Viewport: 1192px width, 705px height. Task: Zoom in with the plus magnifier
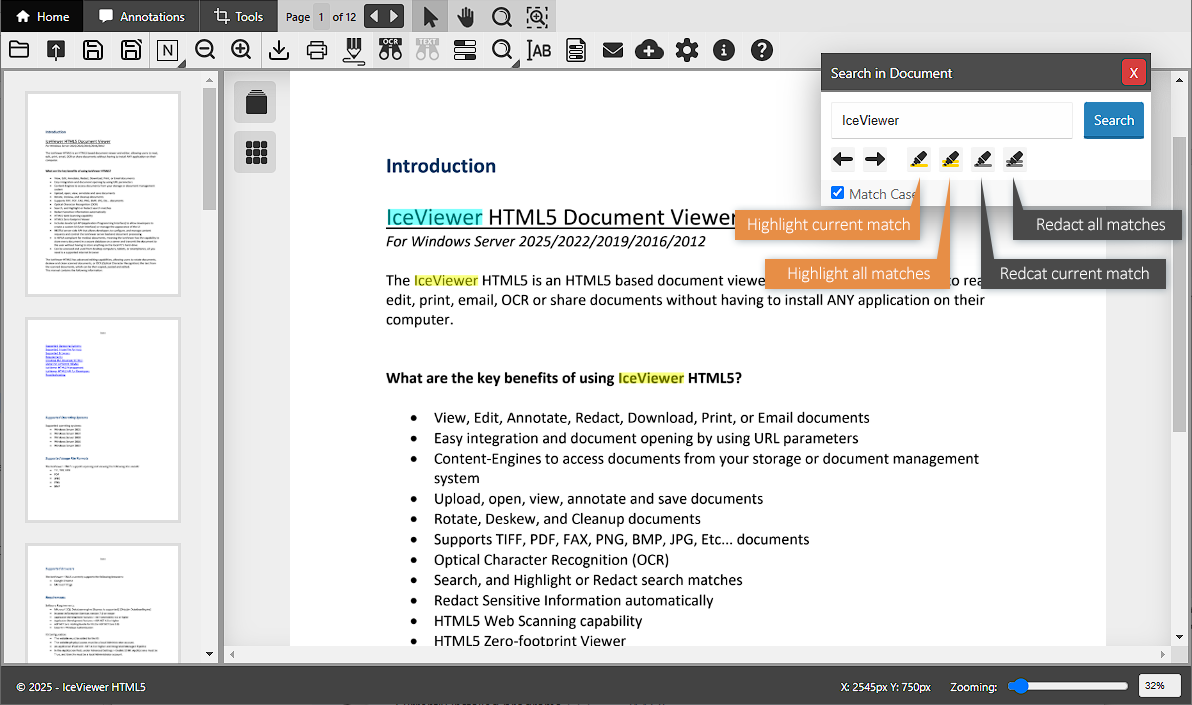(x=241, y=50)
